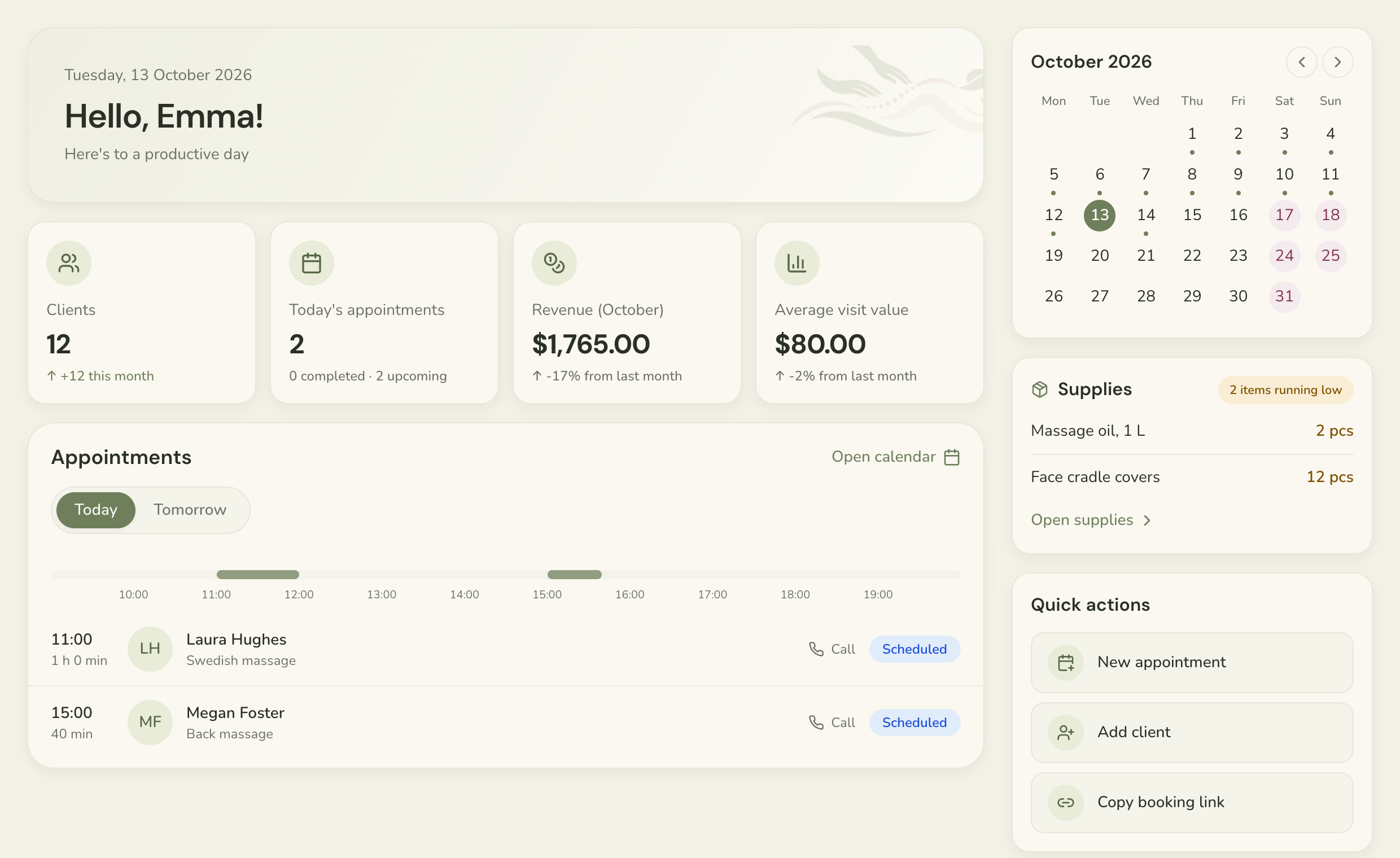Open the calendar via Open calendar link
This screenshot has width=1400, height=858.
click(895, 457)
